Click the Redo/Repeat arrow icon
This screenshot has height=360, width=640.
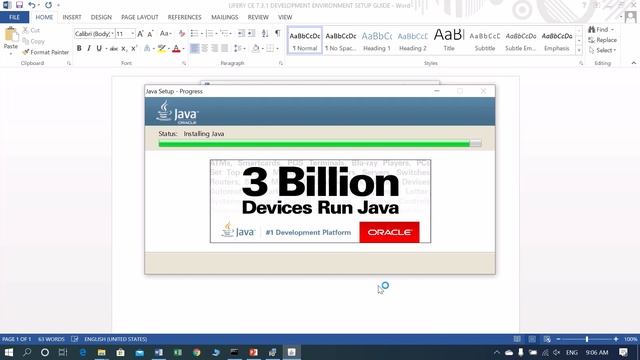pos(48,5)
